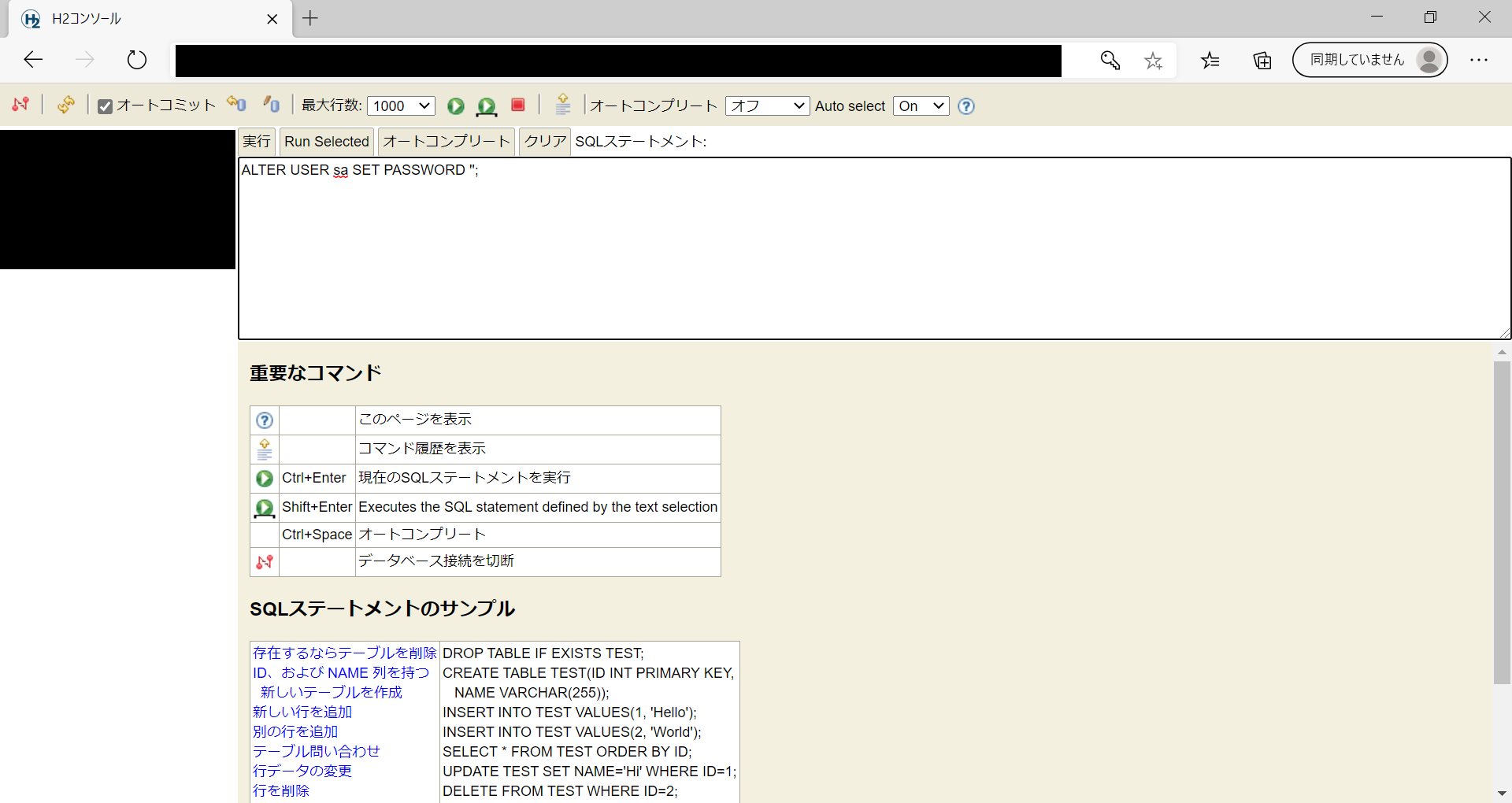Click the refresh icon in H2 toolbar
The width and height of the screenshot is (1512, 803).
[66, 105]
